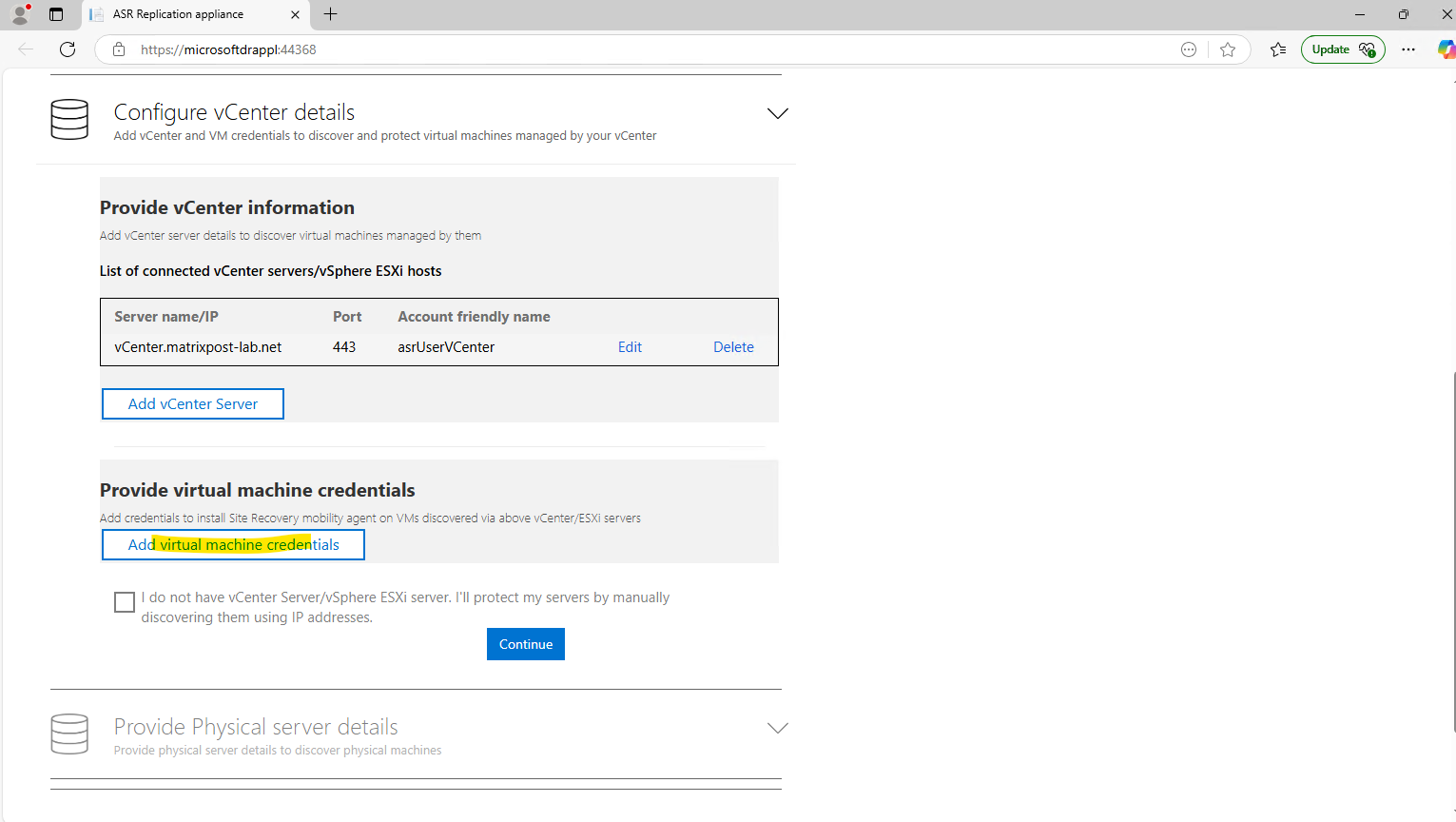Click Provide vCenter information heading
The height and width of the screenshot is (822, 1456).
(227, 207)
